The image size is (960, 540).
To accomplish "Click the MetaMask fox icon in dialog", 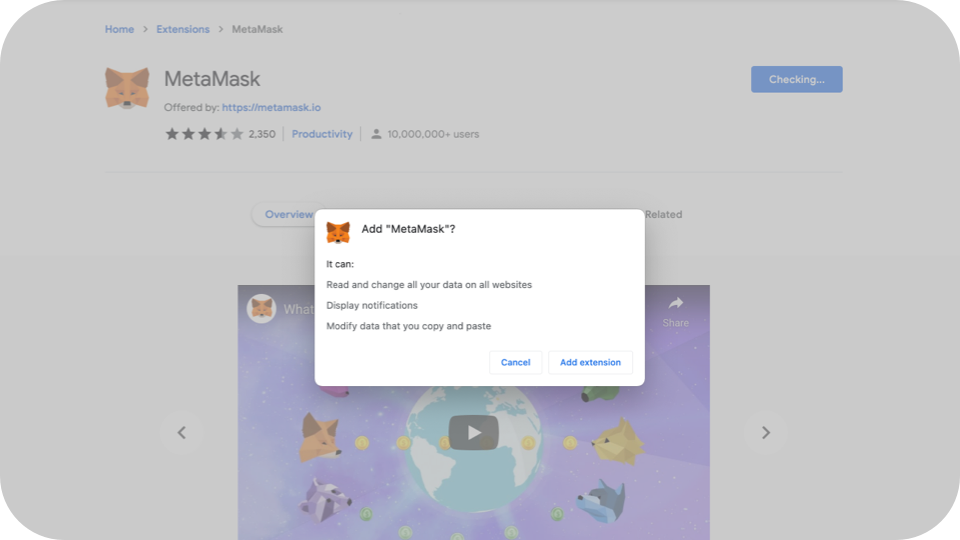I will coord(338,233).
